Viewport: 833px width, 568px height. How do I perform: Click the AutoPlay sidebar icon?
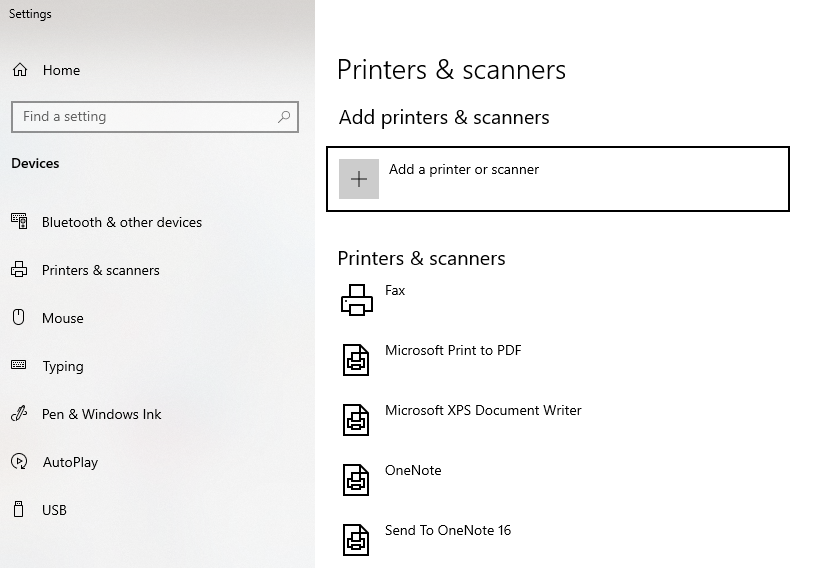click(x=19, y=461)
